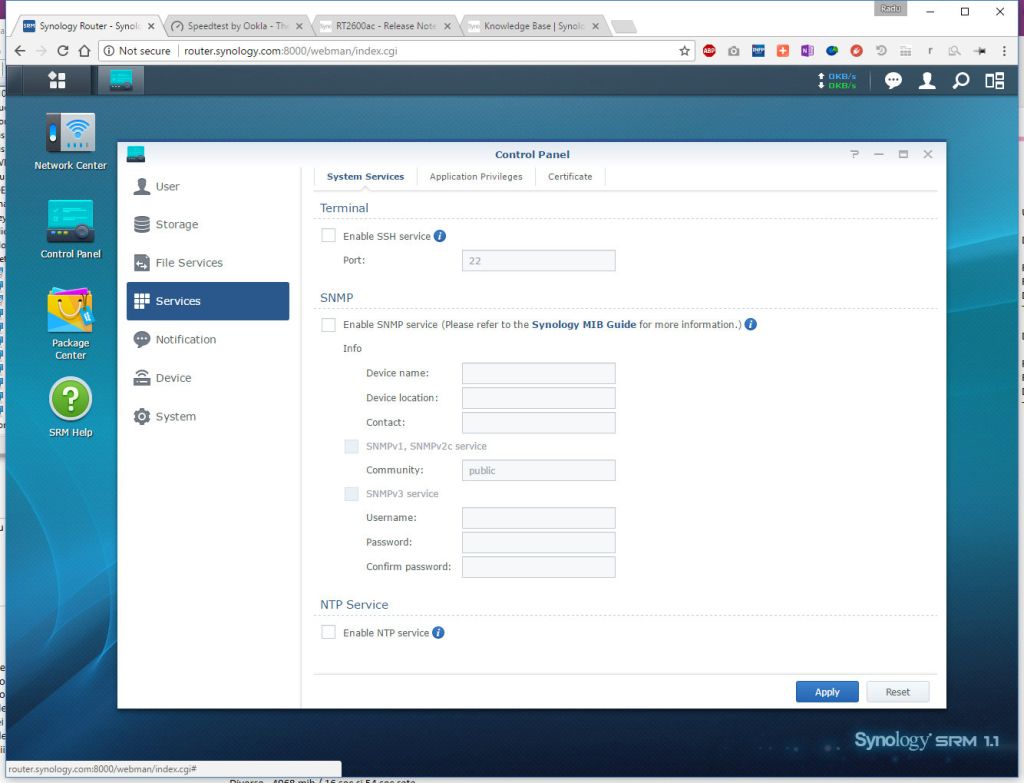The image size is (1024, 783).
Task: Open the SRM search magnifier
Action: (961, 80)
